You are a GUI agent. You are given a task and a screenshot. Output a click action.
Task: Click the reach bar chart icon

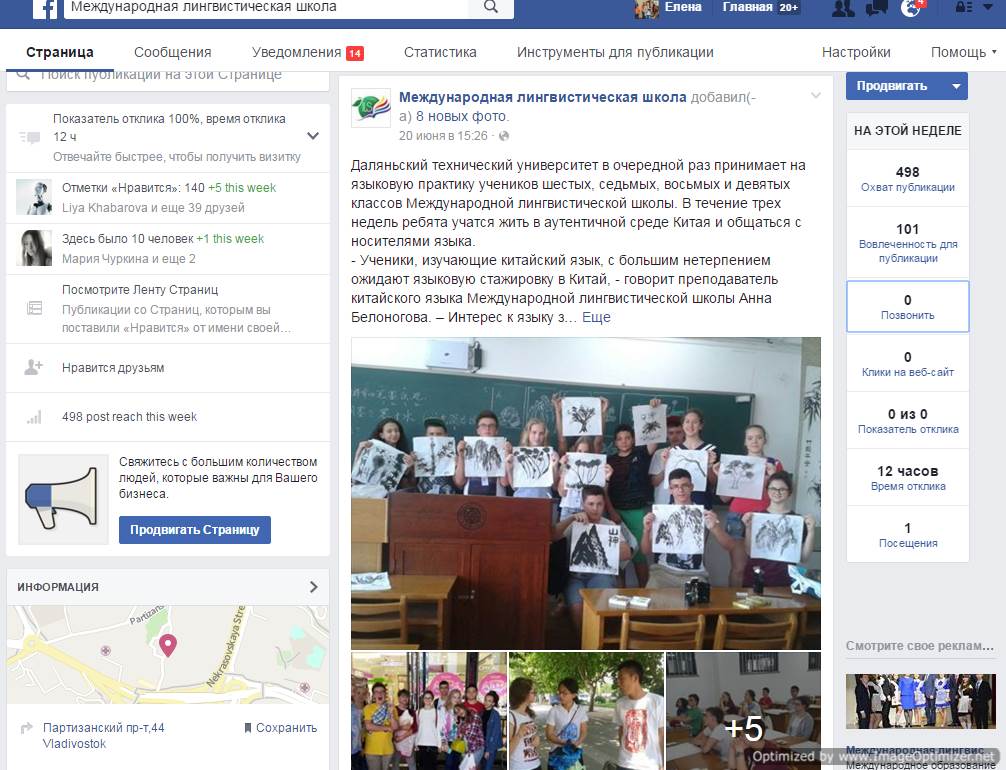coord(33,417)
